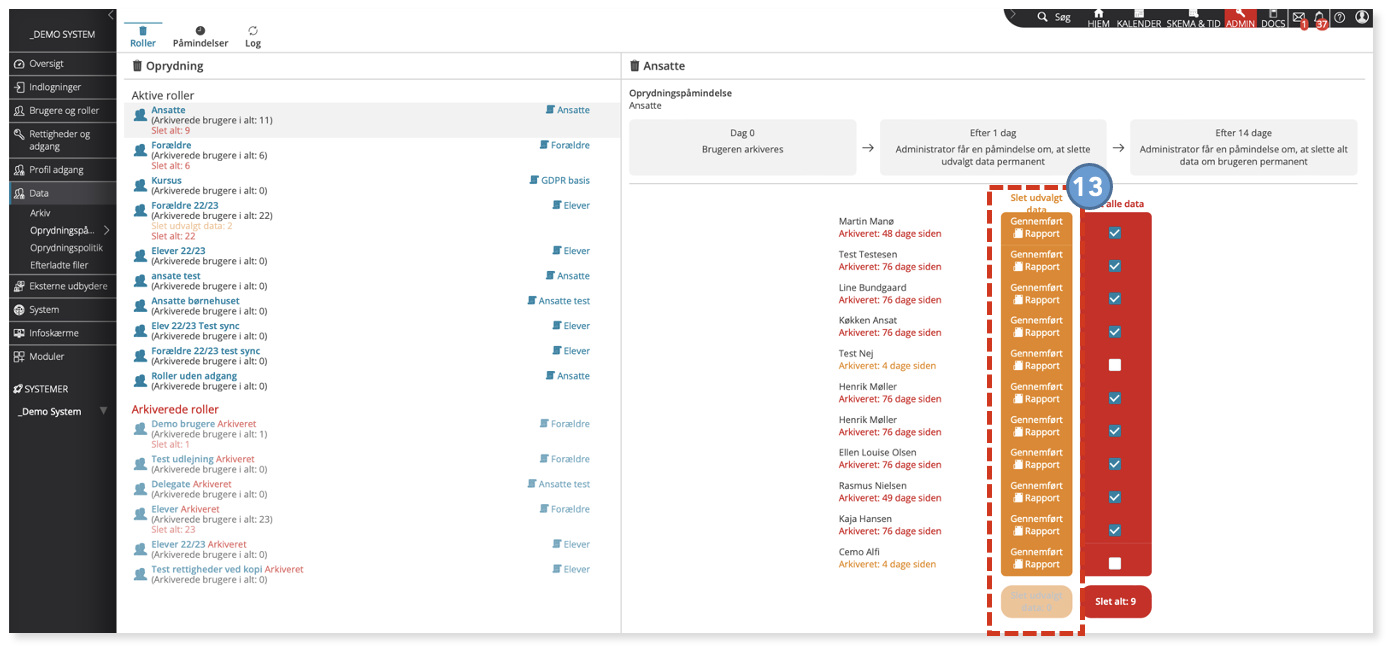Open the user profile avatar icon
This screenshot has height=658, width=1398.
[x=1362, y=17]
